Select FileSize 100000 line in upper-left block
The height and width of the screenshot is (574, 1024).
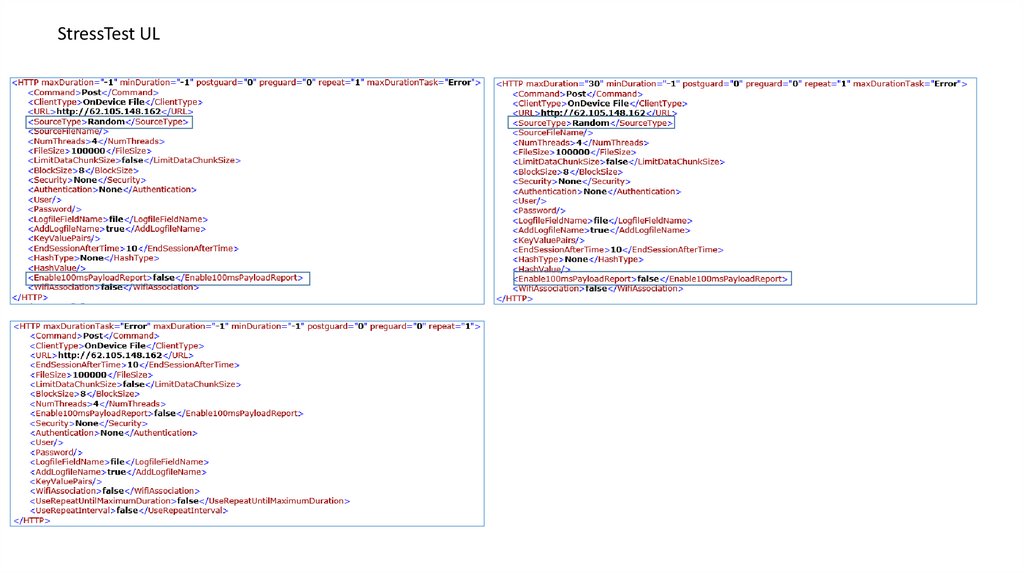89,151
